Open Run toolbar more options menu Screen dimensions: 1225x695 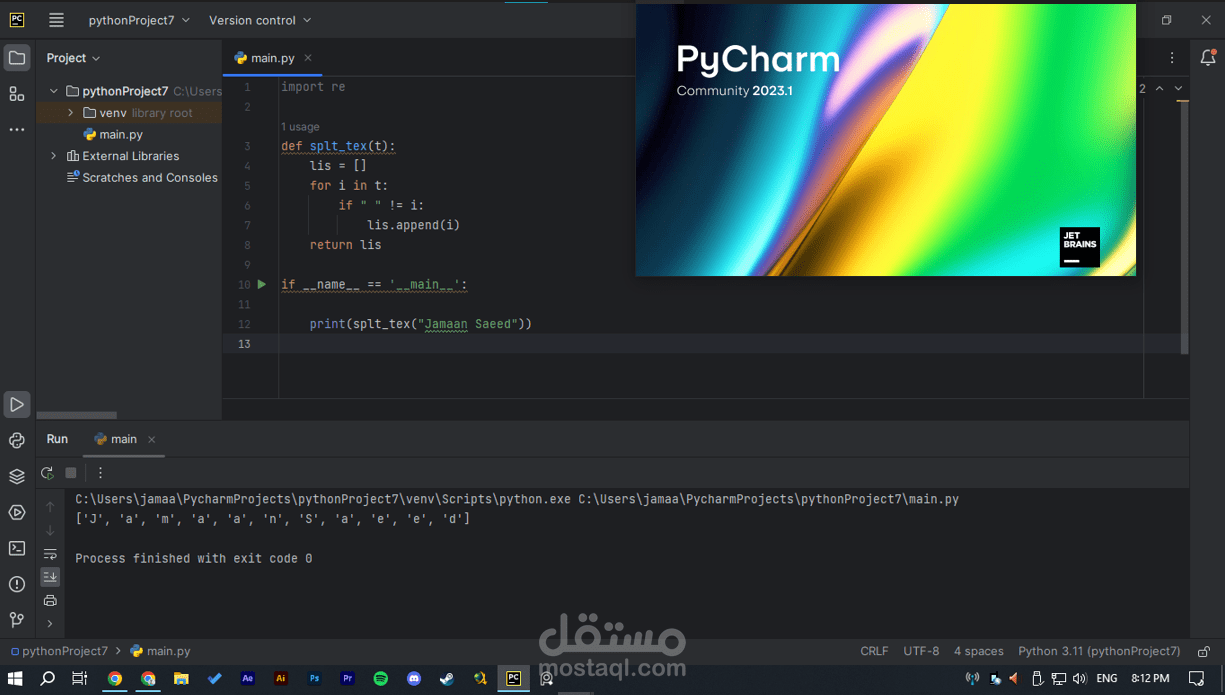(100, 473)
